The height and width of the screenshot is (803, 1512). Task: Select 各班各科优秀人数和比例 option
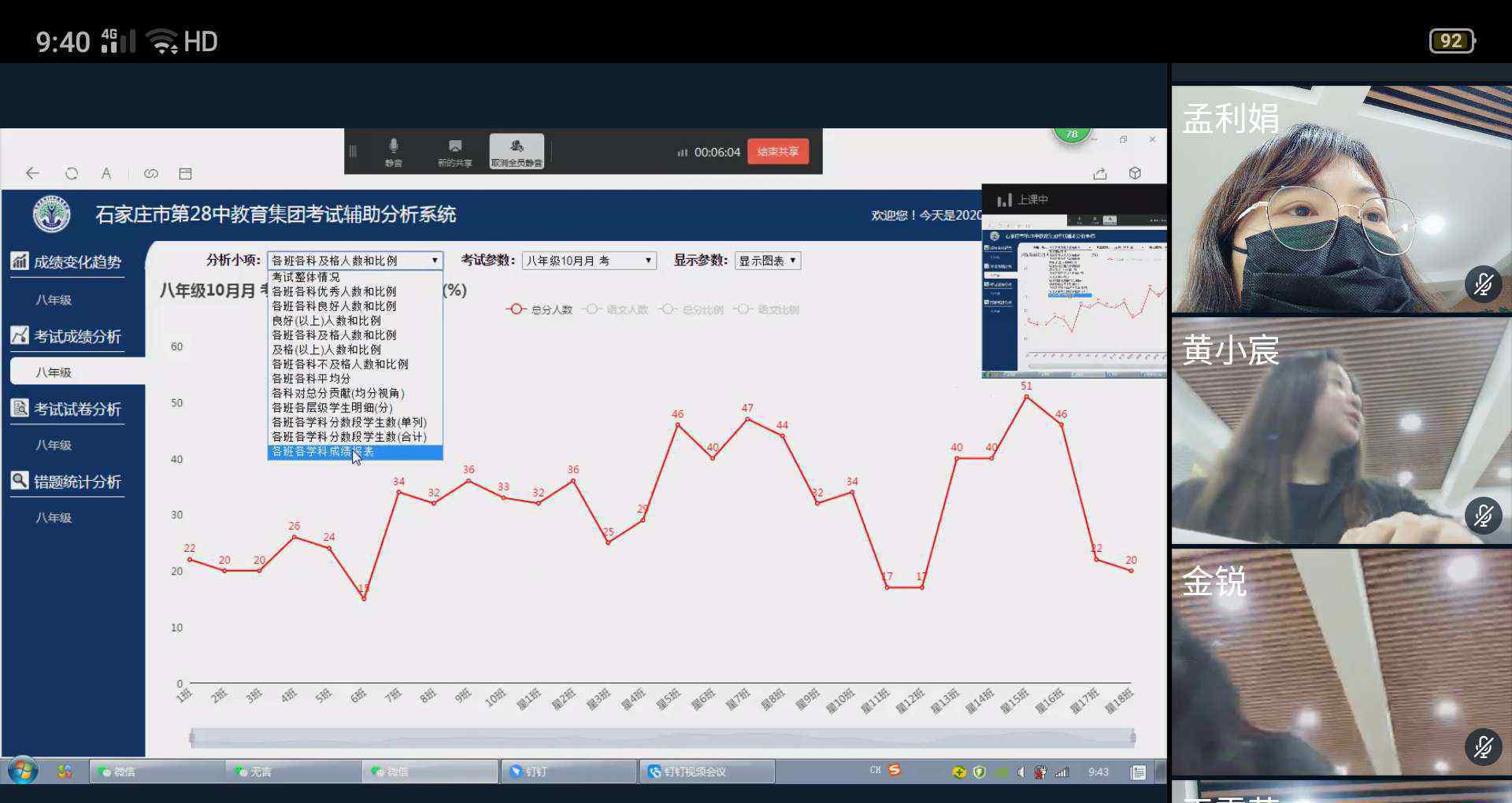[x=355, y=291]
